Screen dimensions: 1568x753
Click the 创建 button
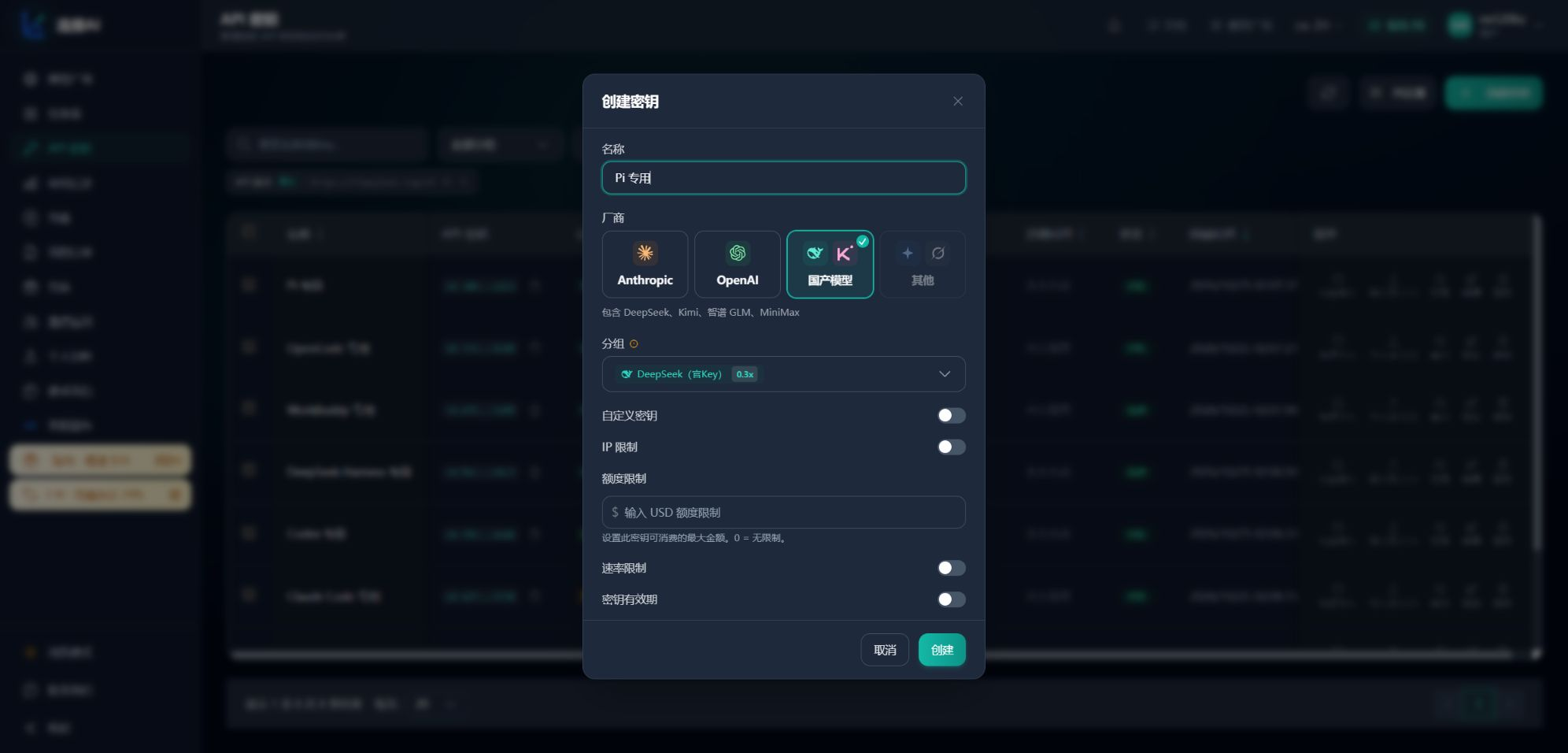(x=942, y=650)
